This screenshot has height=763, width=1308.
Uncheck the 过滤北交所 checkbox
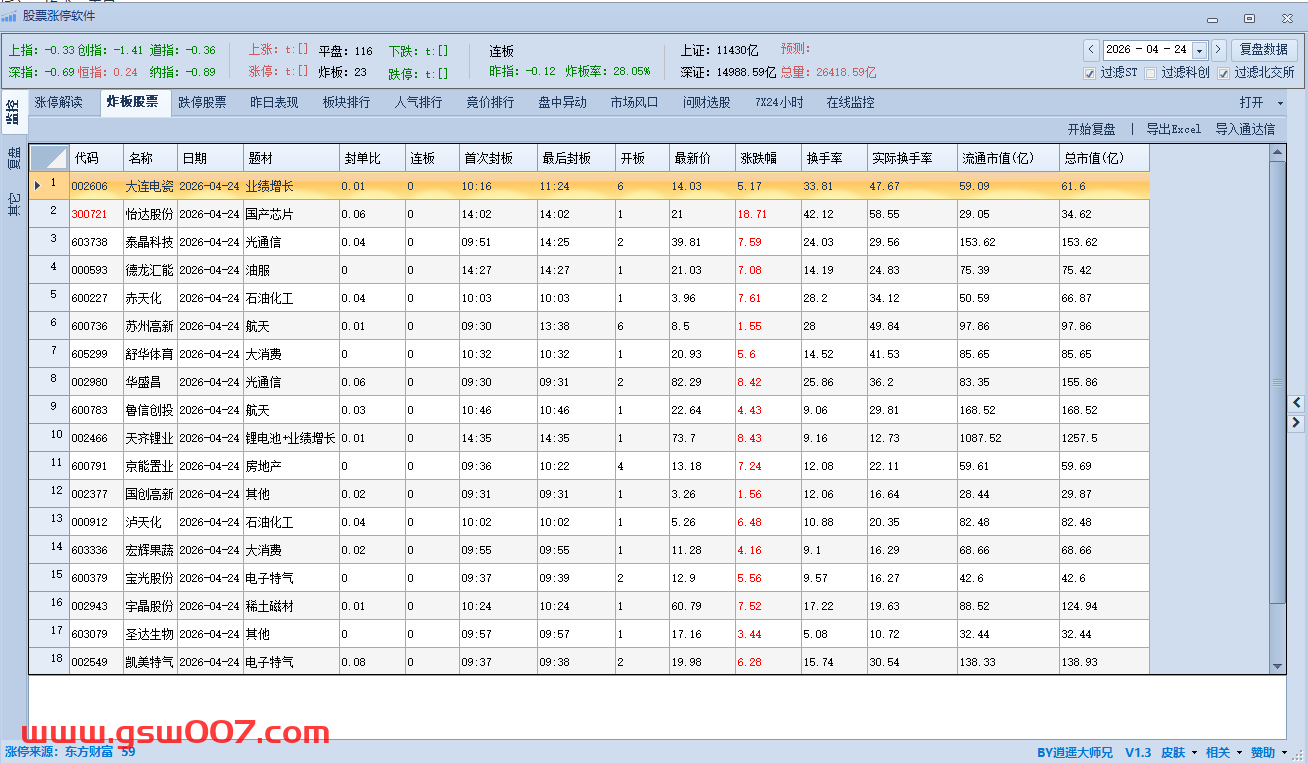(1223, 73)
